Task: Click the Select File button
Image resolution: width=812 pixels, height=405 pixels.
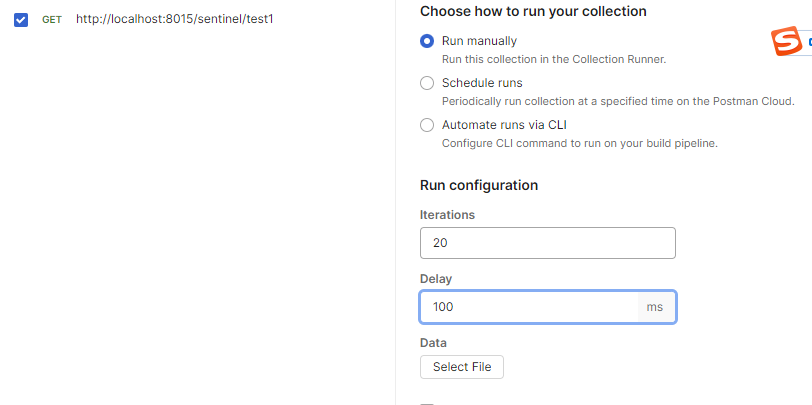Action: pos(462,367)
